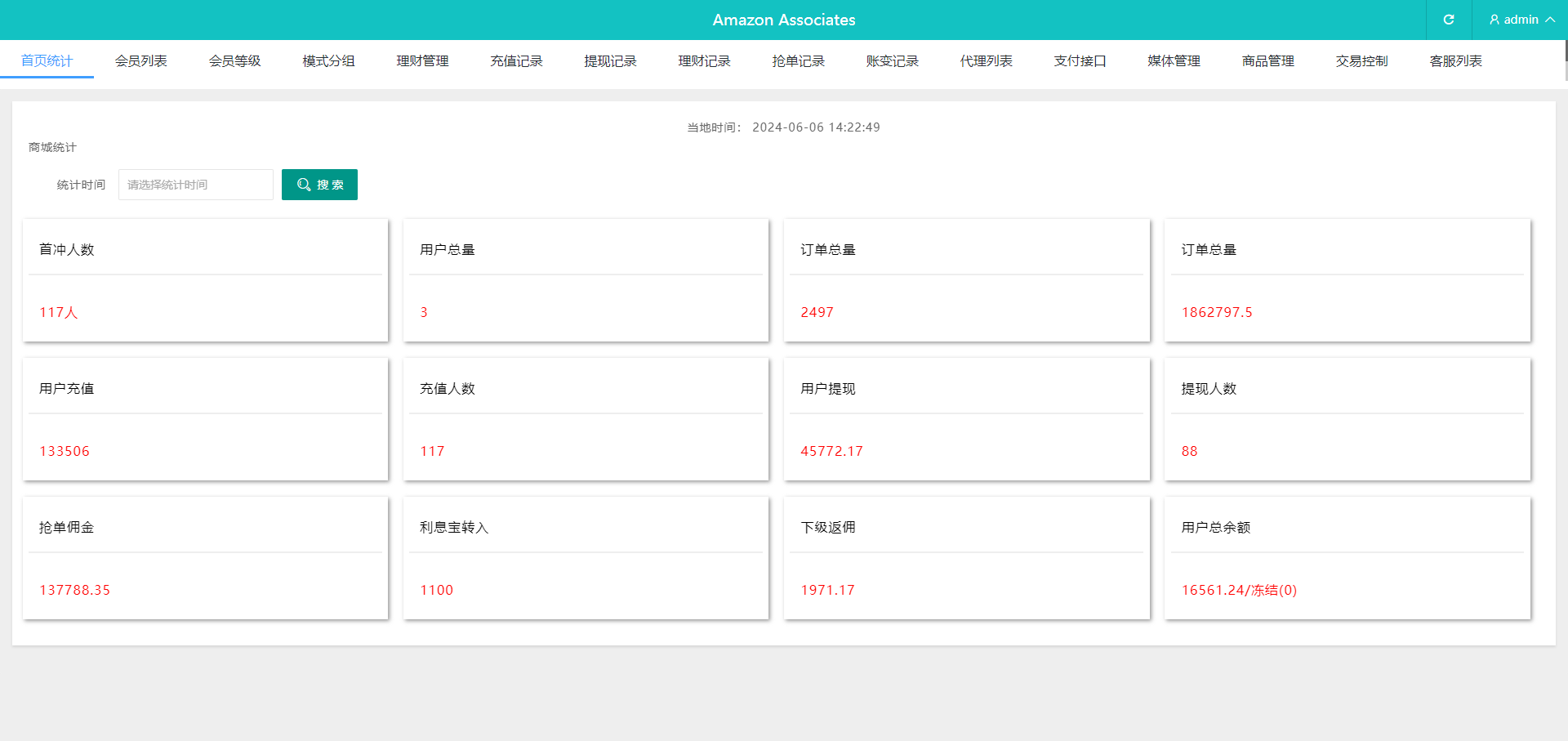Image resolution: width=1568 pixels, height=741 pixels.
Task: Click the 搜索 search button
Action: click(319, 185)
